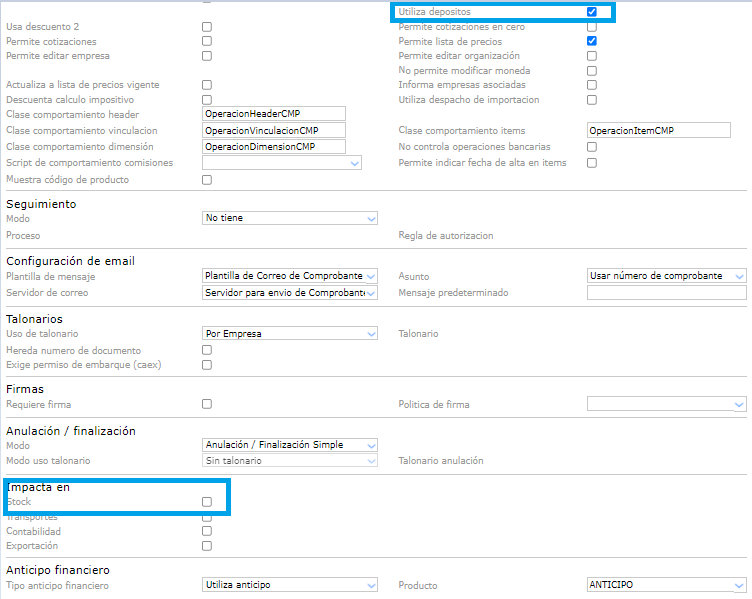Click the Clase comportamiento header field
The height and width of the screenshot is (599, 752).
[273, 114]
